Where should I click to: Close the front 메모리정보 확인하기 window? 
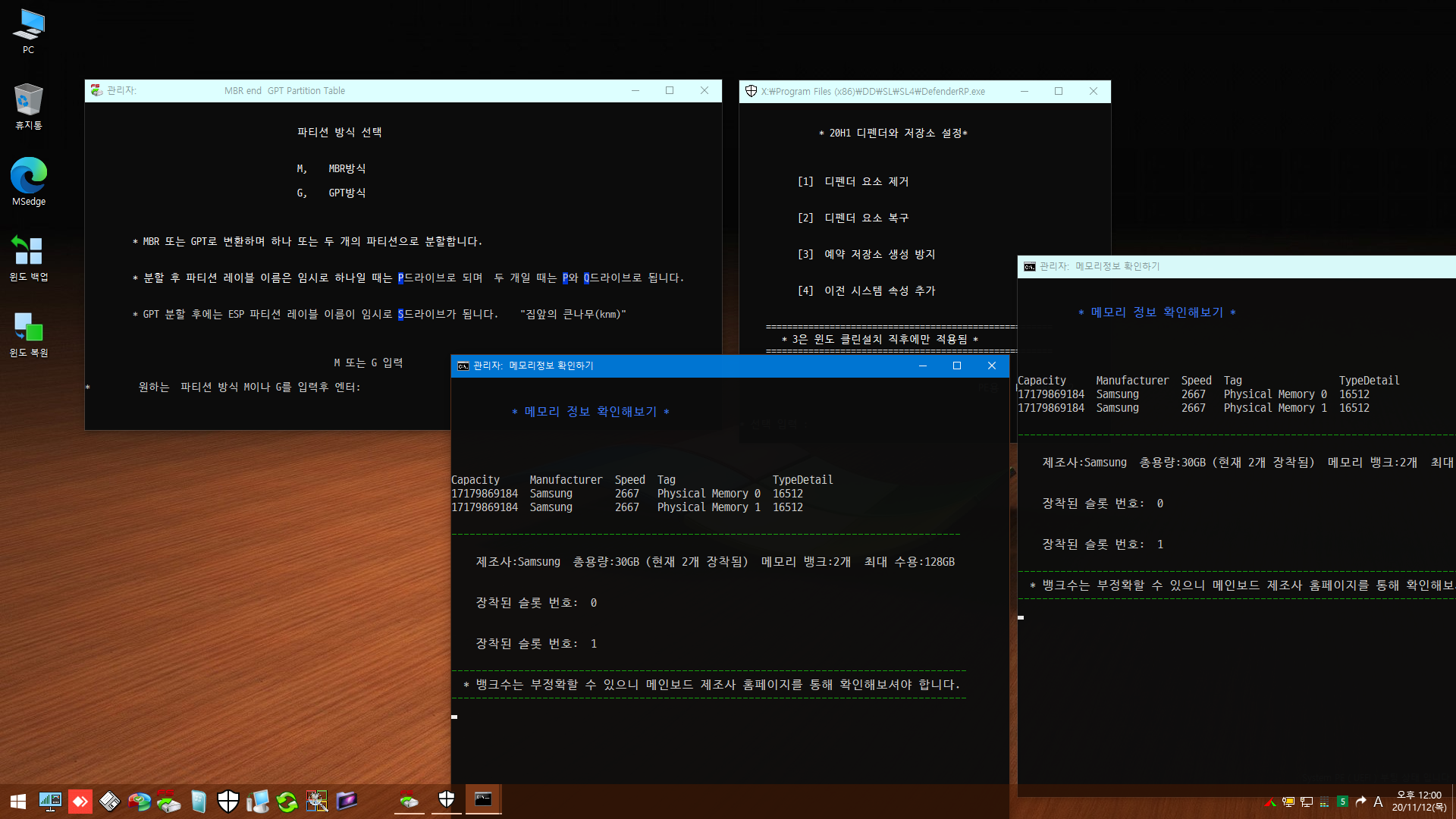click(992, 366)
